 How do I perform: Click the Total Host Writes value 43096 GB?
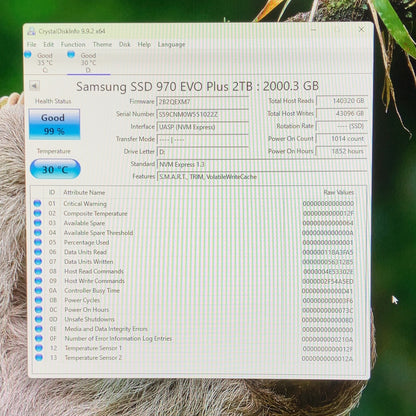[x=342, y=113]
